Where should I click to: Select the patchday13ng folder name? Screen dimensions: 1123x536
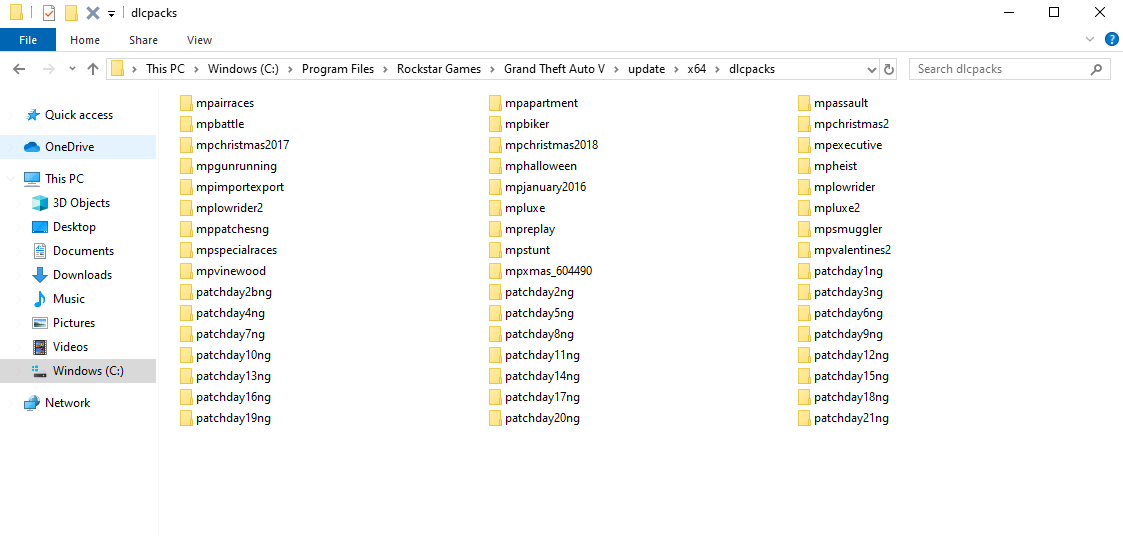[233, 376]
